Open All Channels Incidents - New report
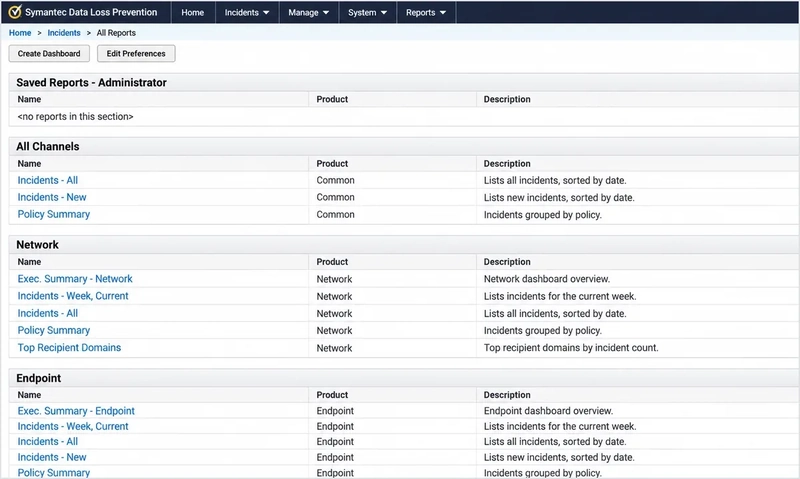 click(52, 197)
